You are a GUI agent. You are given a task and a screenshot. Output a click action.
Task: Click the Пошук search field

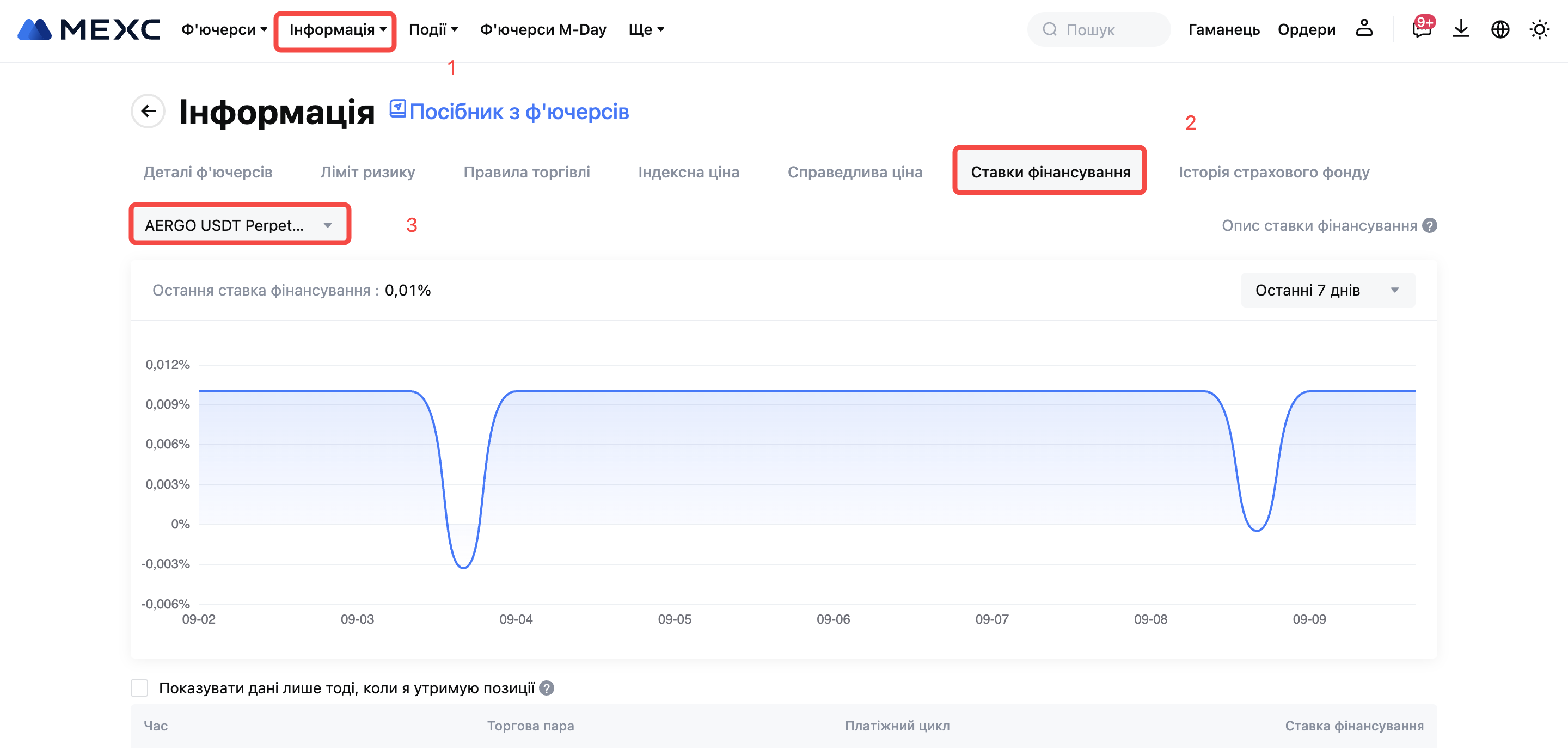point(1100,29)
